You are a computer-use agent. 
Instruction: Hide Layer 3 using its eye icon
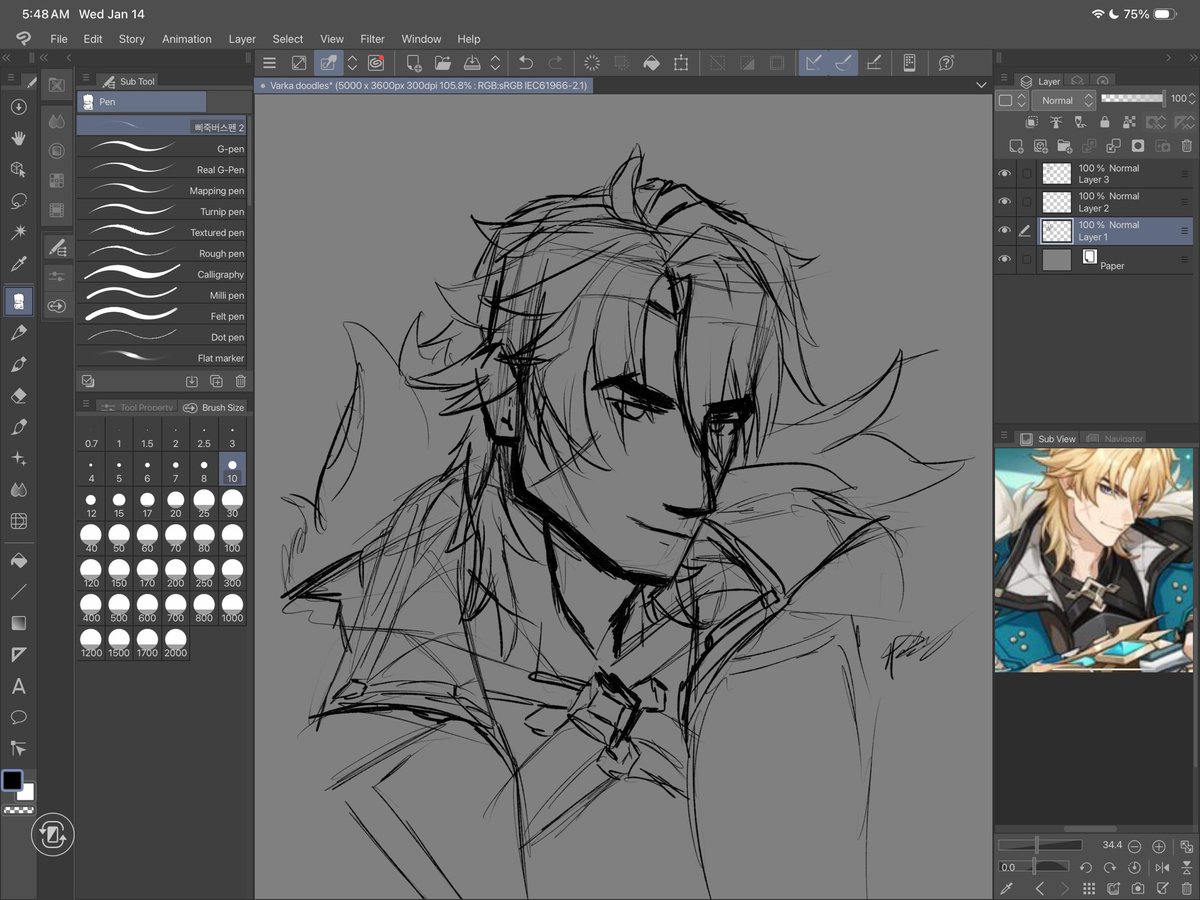(1005, 174)
